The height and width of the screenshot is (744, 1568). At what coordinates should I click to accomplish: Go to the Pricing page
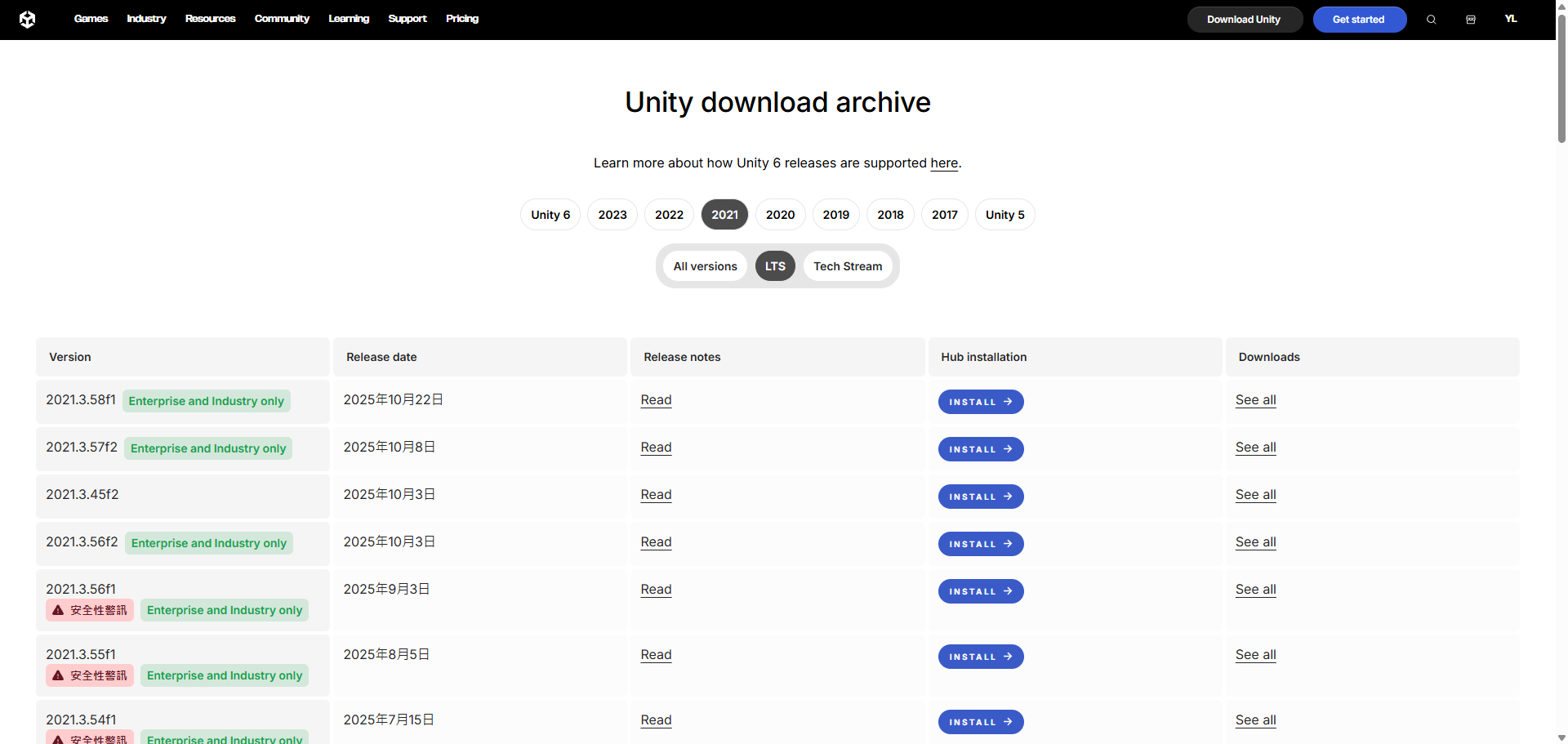(x=462, y=19)
